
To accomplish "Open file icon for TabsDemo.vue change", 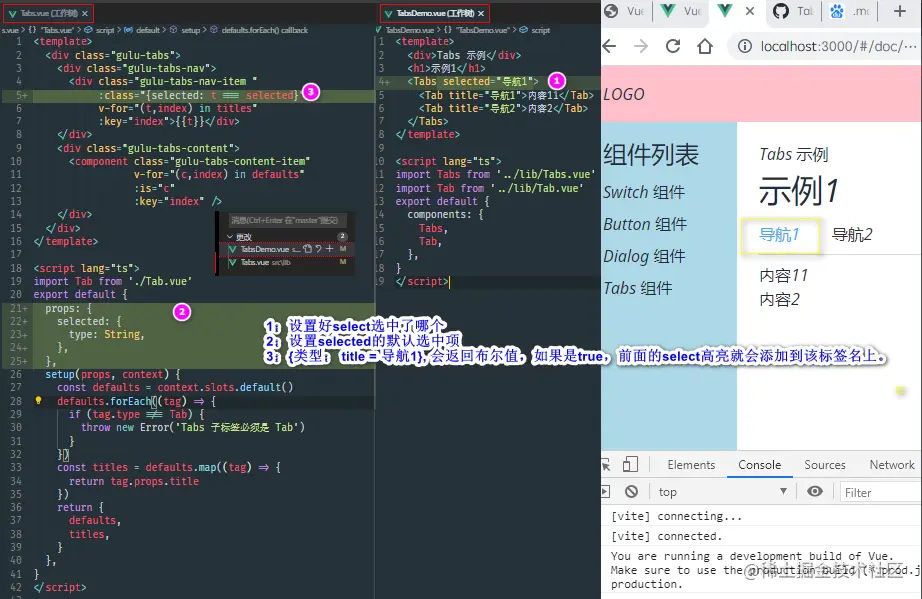I will coord(307,249).
